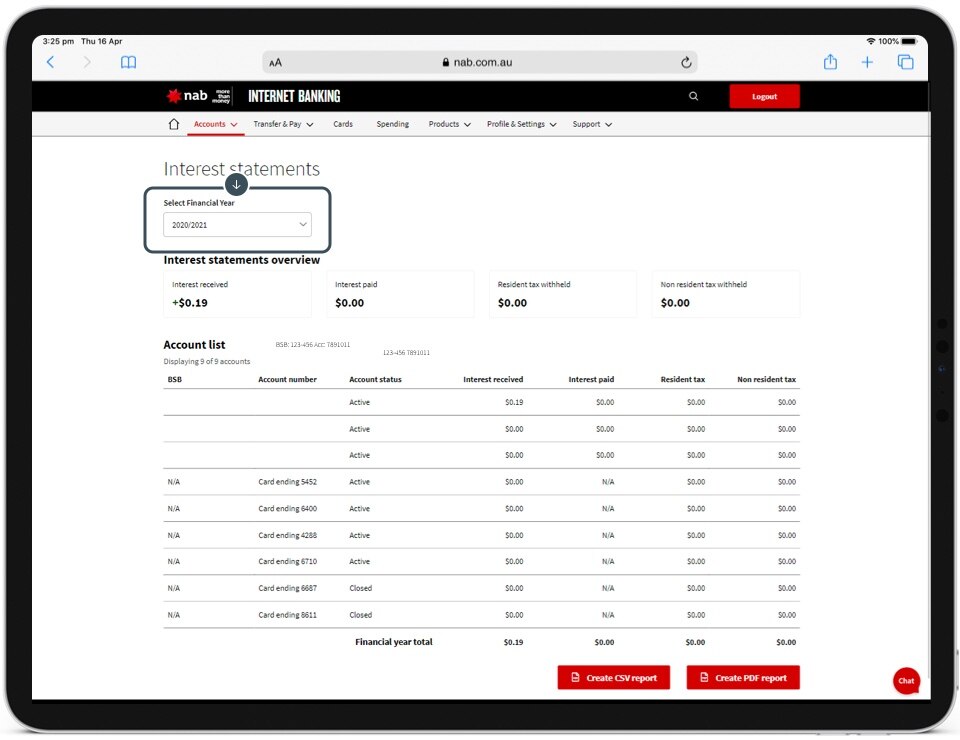Open Safari bookmarks book icon
The image size is (960, 740).
(x=128, y=62)
